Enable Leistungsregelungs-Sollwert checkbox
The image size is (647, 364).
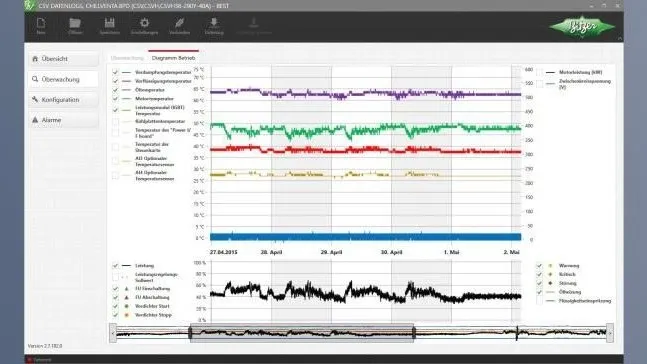click(115, 277)
